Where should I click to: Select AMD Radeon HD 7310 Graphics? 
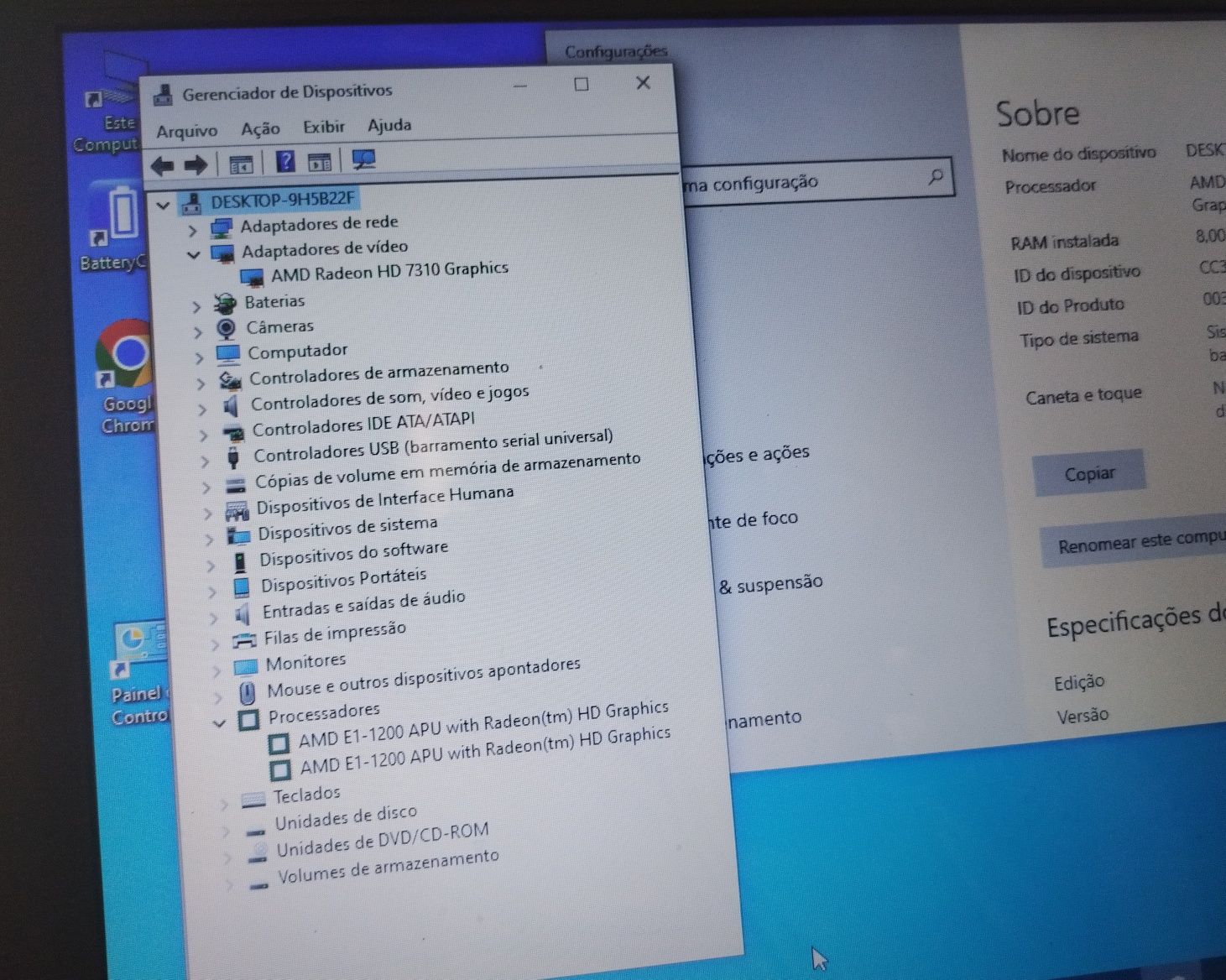(389, 272)
